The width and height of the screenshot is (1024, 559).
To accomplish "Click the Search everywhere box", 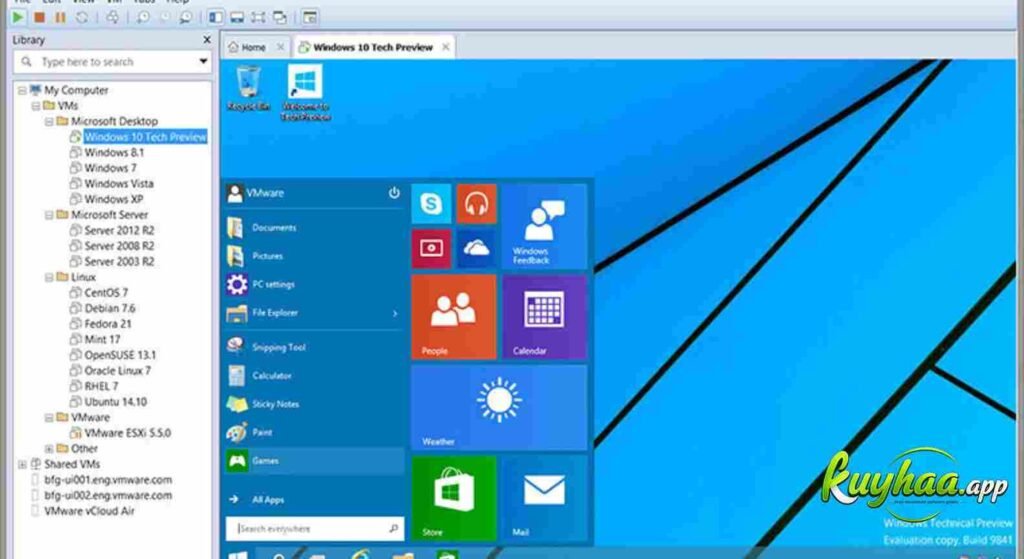I will point(315,528).
